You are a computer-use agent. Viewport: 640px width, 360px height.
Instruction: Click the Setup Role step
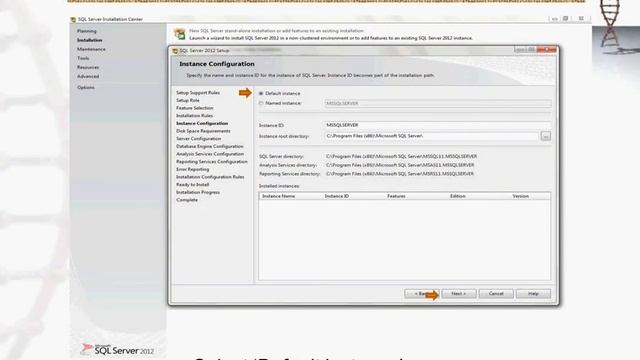click(x=188, y=100)
